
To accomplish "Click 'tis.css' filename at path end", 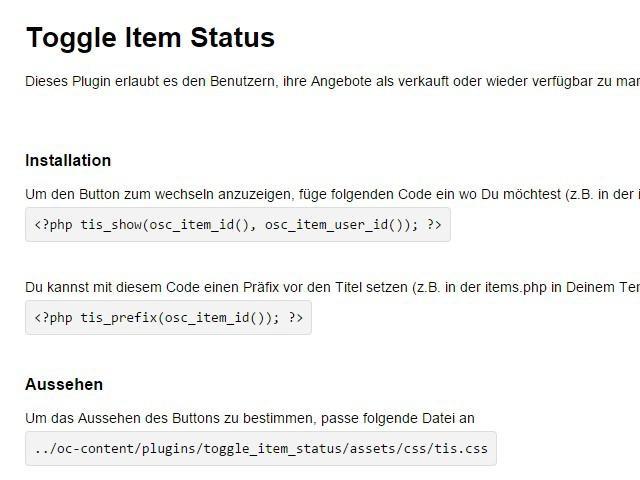I will [461, 449].
